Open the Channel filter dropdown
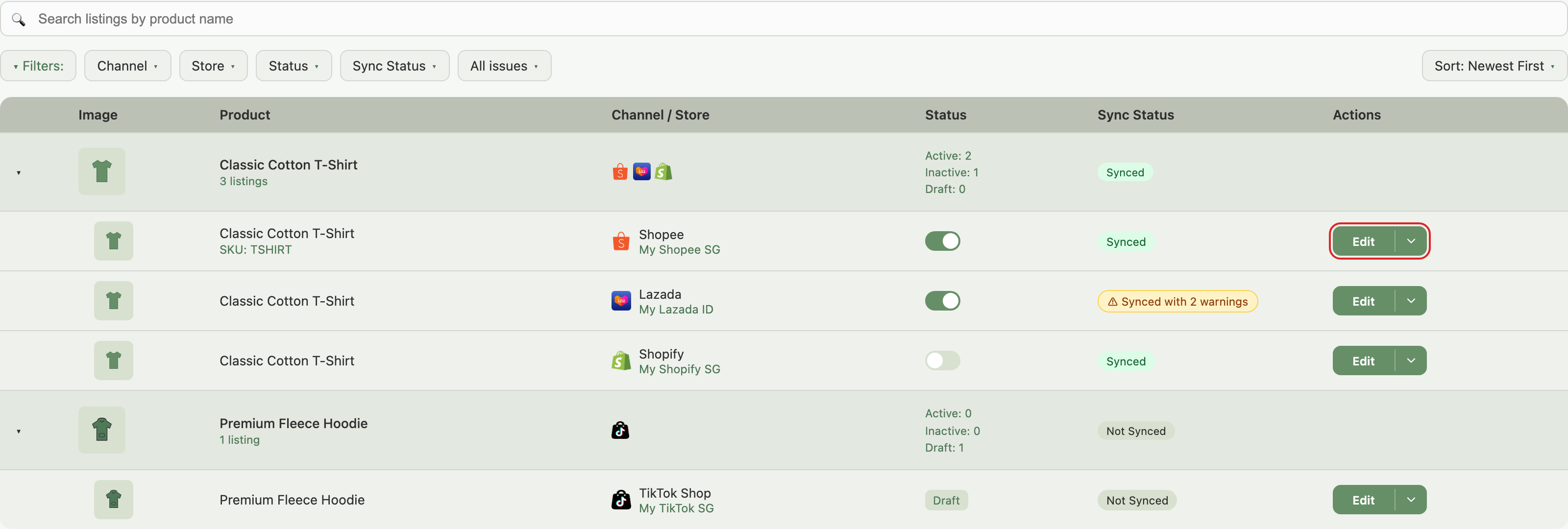Viewport: 1568px width, 529px height. 127,66
